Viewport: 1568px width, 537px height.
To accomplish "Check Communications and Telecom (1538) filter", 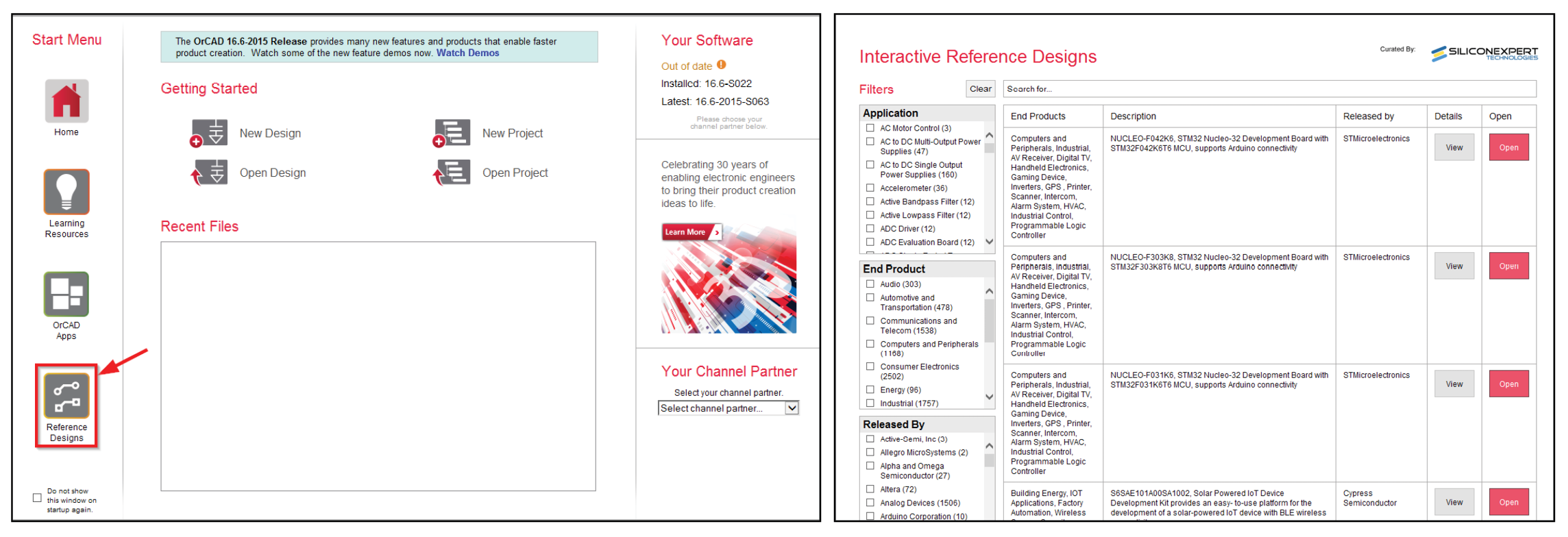I will (x=870, y=321).
